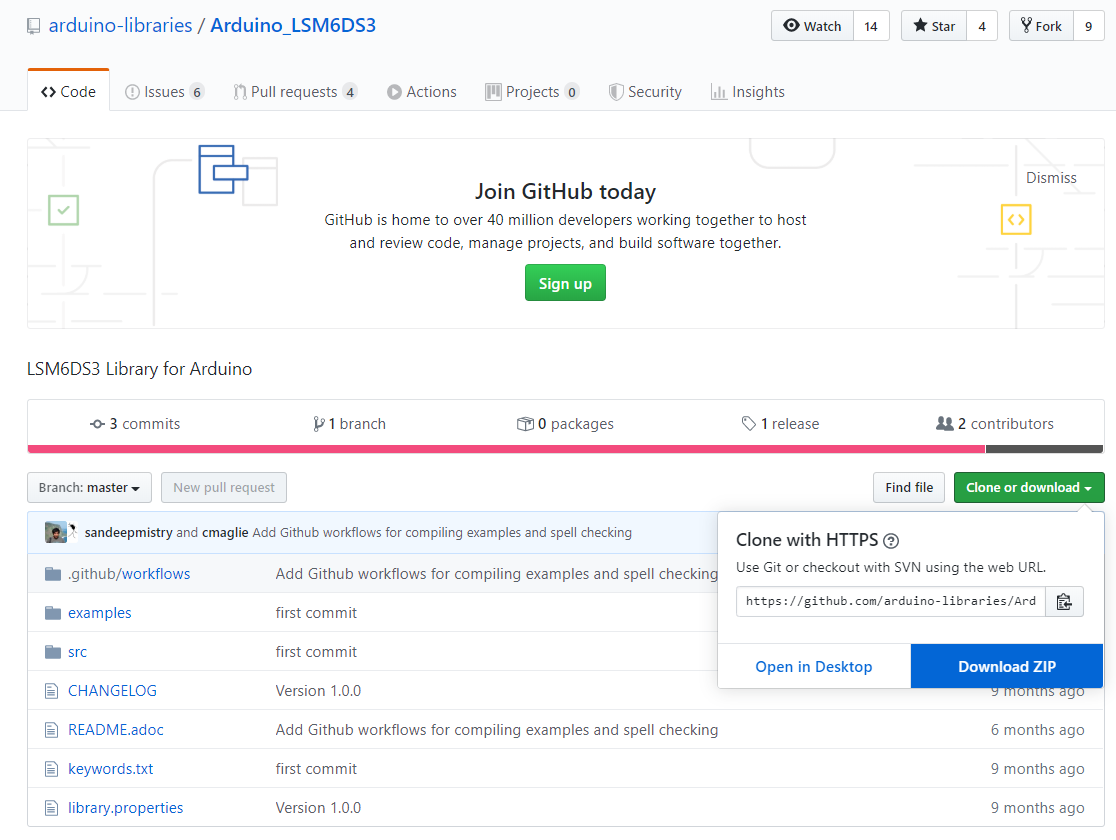Click the file icon for CHANGELOG
Image resolution: width=1116 pixels, height=840 pixels.
coord(51,691)
